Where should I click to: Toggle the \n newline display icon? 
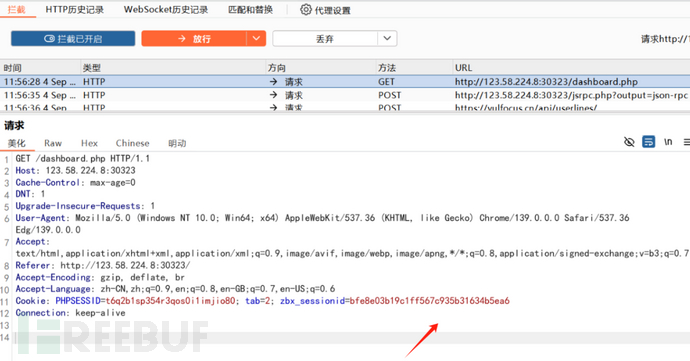[668, 142]
